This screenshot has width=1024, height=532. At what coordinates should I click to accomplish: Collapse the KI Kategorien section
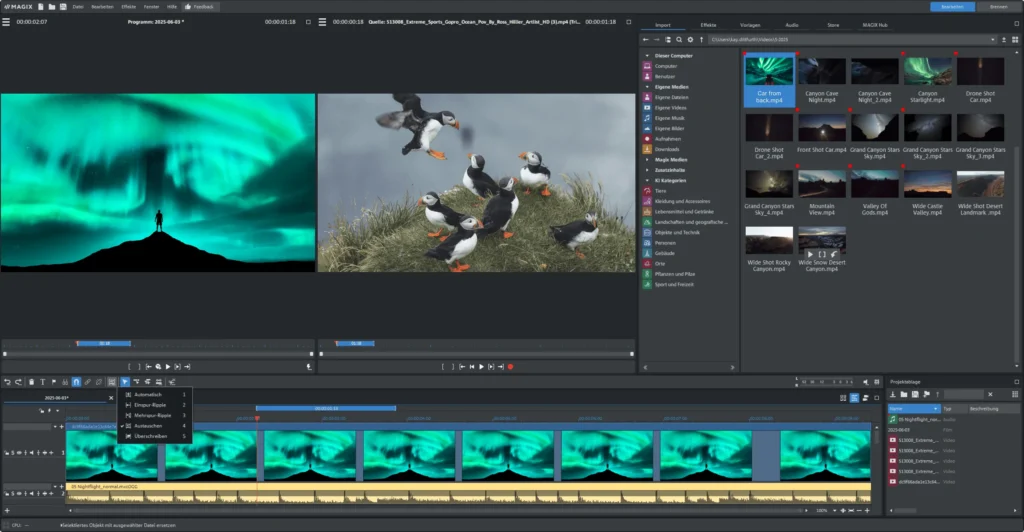(x=647, y=180)
